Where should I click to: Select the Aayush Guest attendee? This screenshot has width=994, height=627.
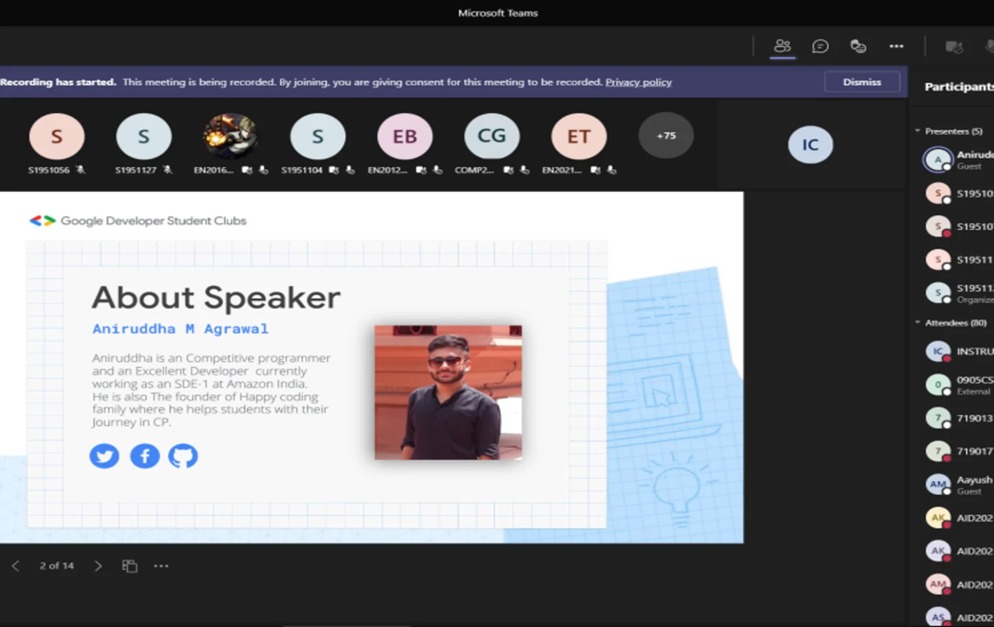(958, 484)
